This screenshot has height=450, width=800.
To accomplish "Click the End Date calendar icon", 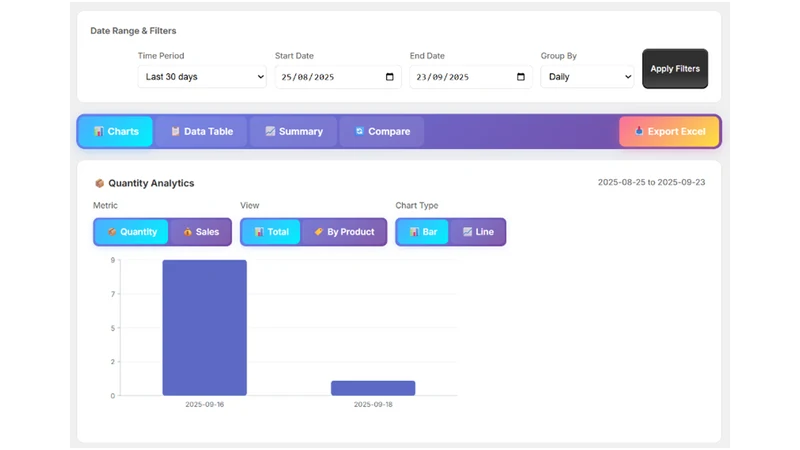I will (520, 77).
